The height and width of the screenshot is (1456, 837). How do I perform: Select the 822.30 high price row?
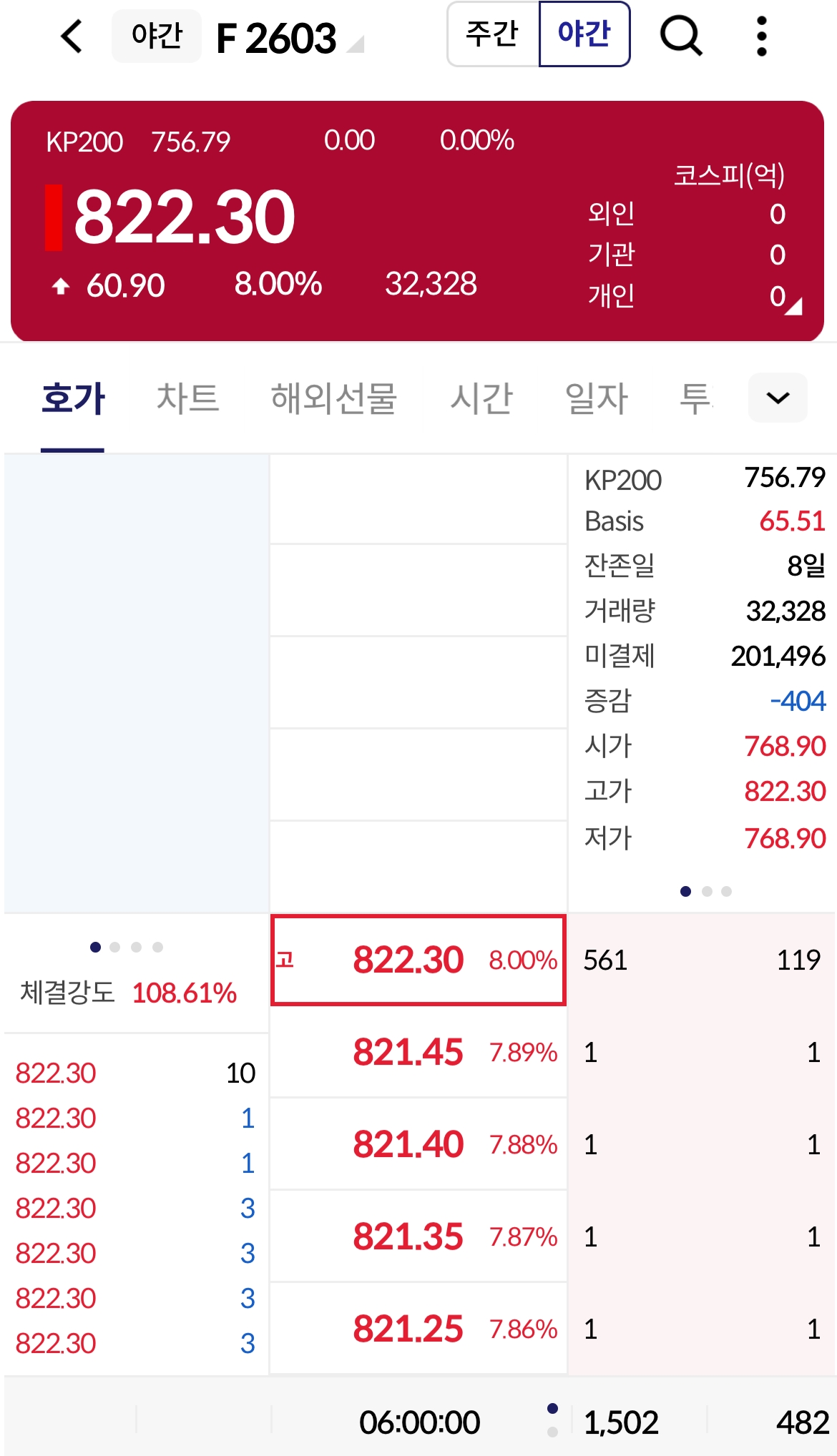418,960
